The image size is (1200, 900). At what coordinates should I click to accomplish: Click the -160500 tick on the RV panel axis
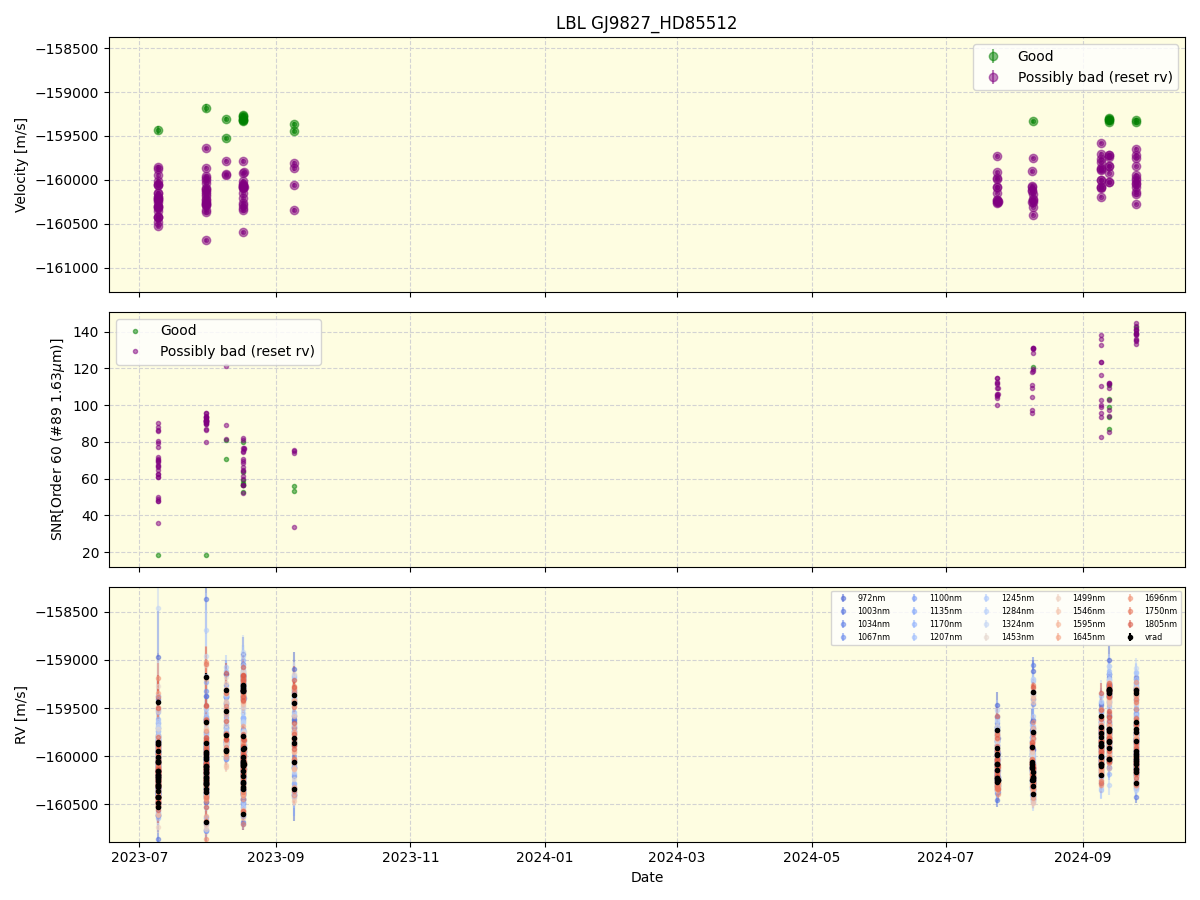[69, 805]
